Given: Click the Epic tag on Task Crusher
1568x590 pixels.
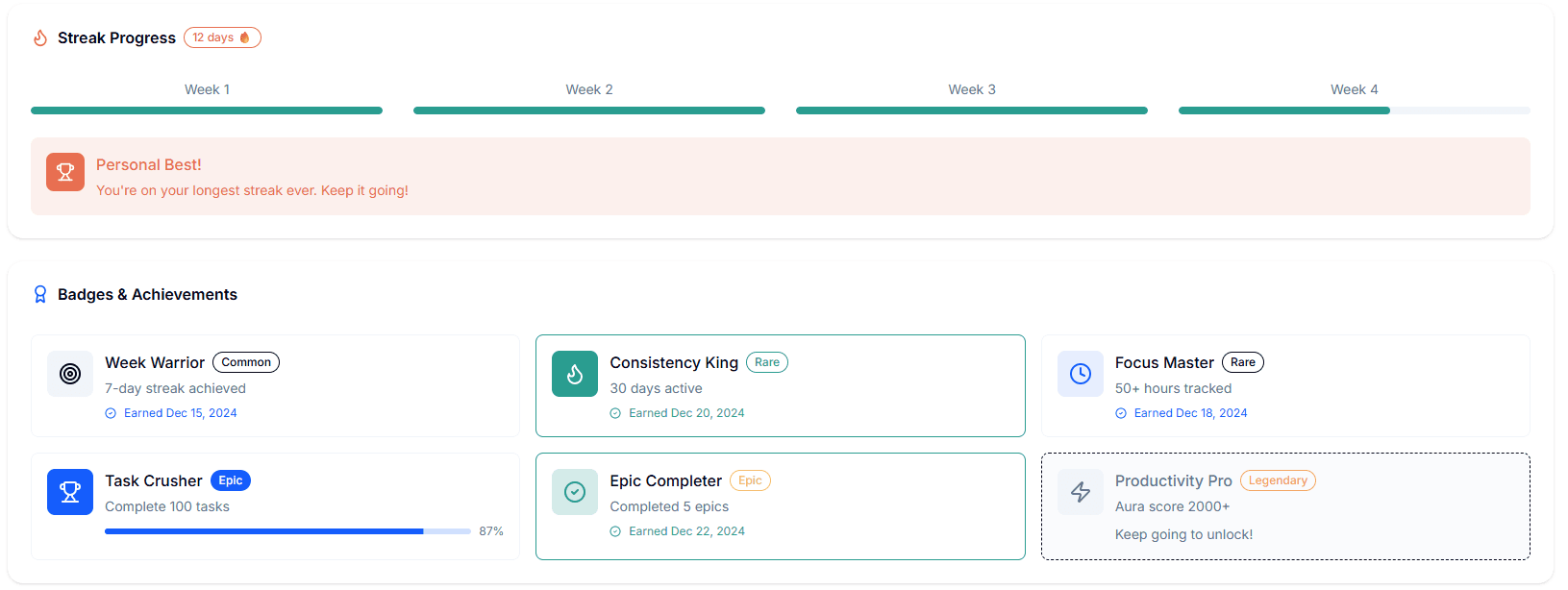Looking at the screenshot, I should (231, 480).
